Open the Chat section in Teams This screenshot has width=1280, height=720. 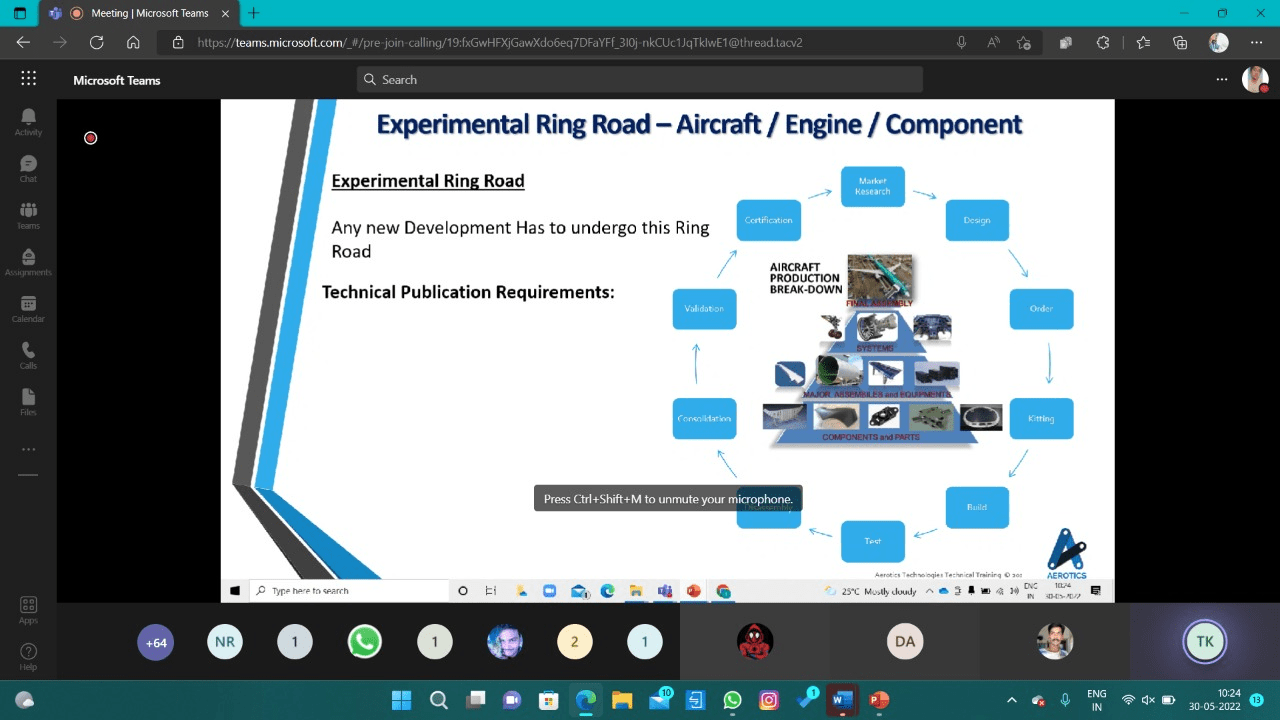28,168
